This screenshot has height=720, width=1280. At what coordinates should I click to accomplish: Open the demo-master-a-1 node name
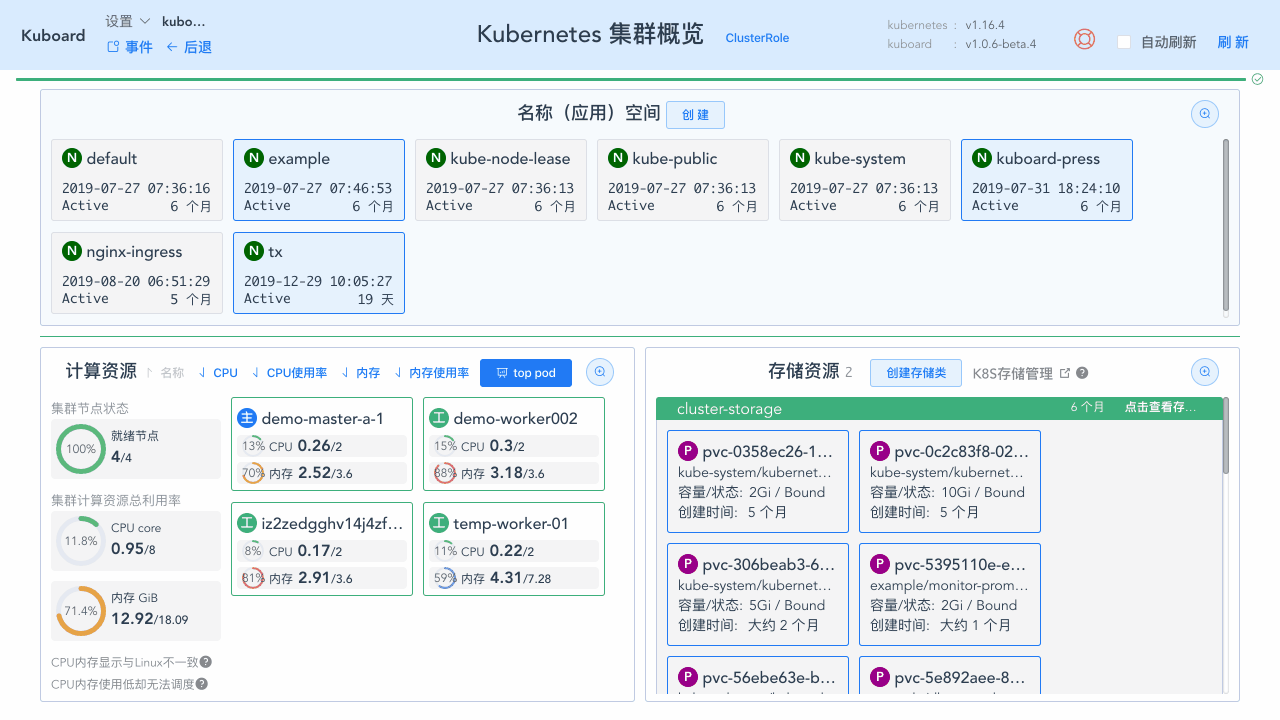[323, 418]
